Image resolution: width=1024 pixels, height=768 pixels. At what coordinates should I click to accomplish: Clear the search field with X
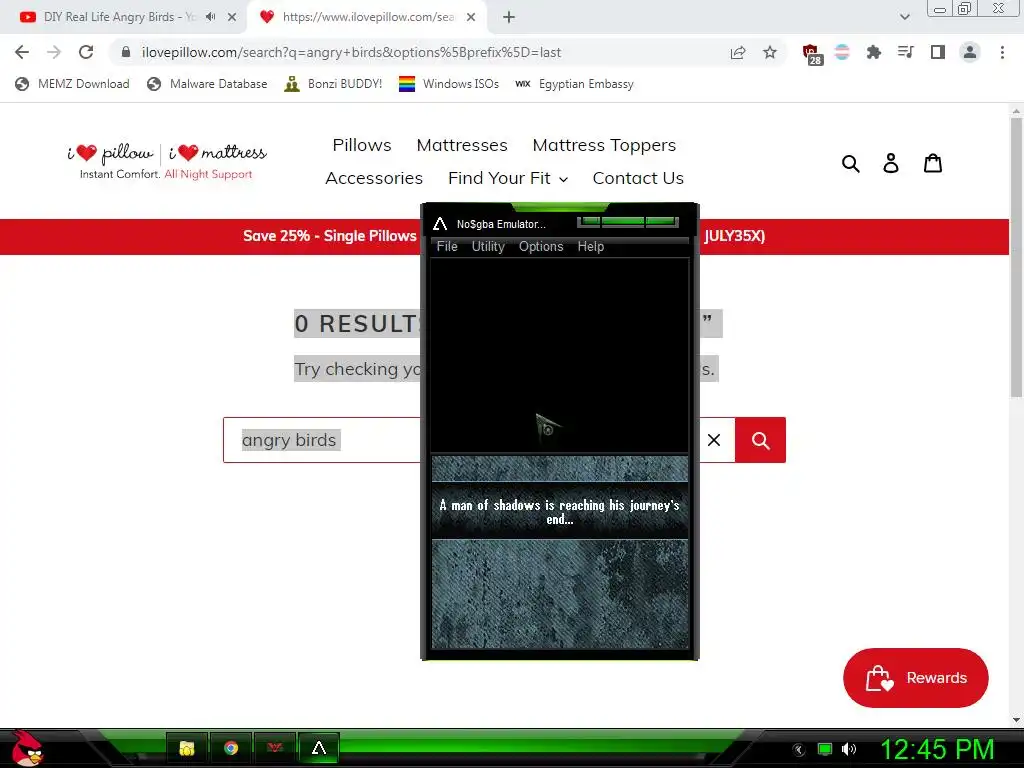714,440
